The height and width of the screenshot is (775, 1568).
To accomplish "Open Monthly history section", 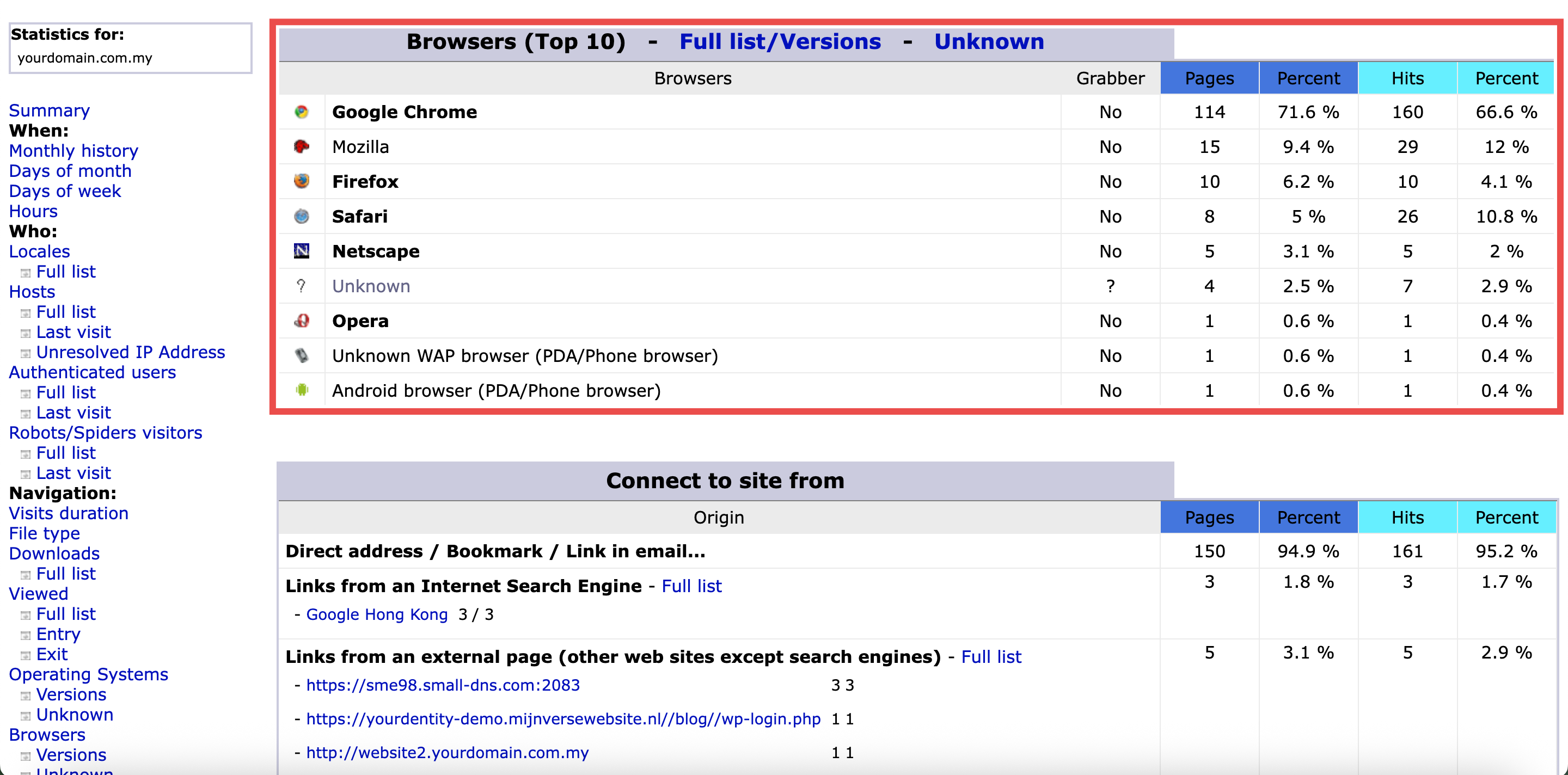I will (73, 151).
